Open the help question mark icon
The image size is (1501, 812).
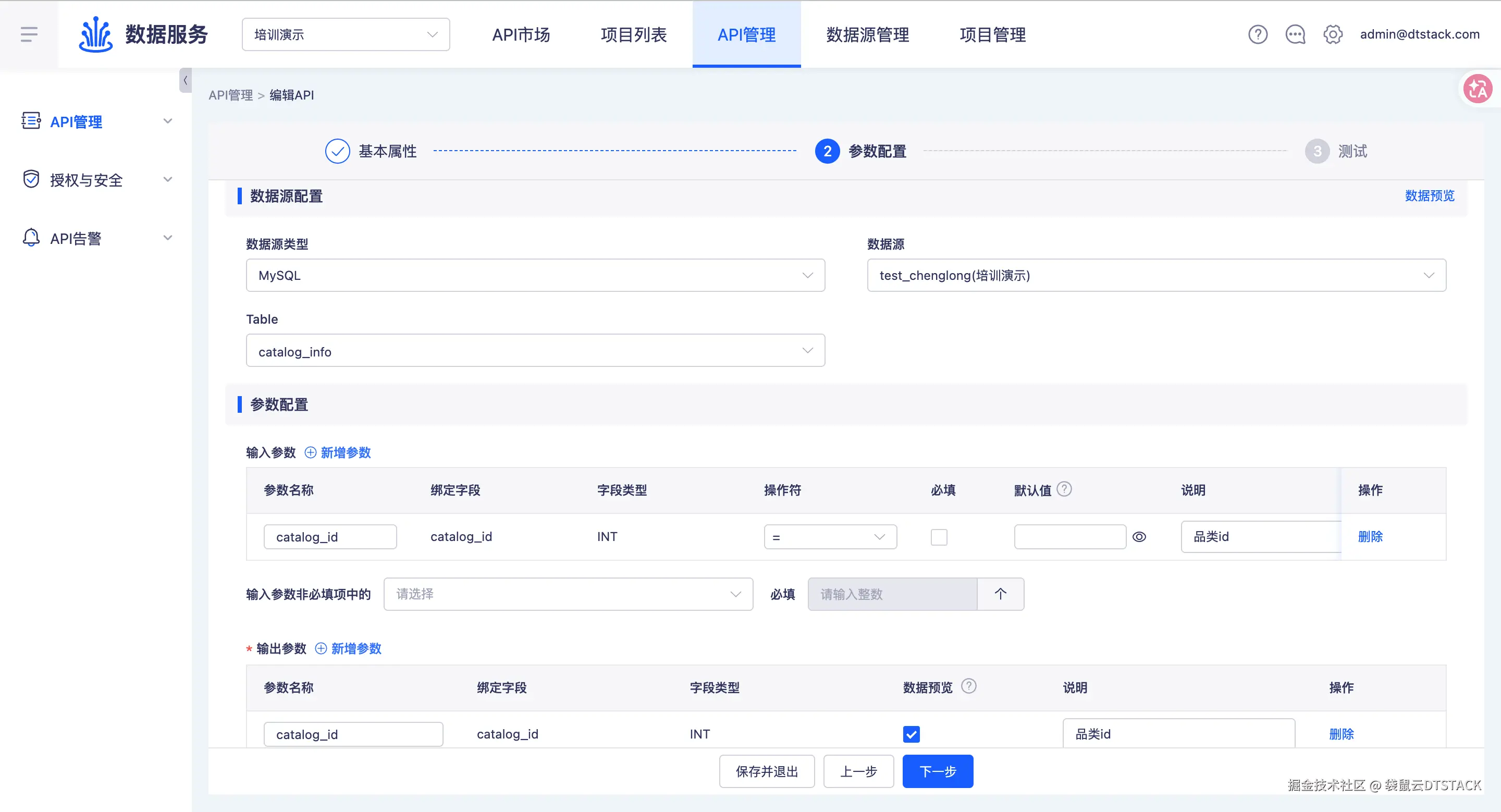1258,34
